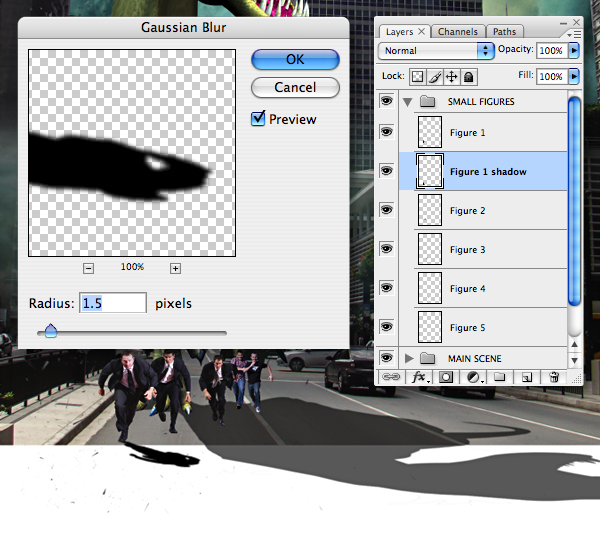Close the Layers tab with its x

(421, 31)
